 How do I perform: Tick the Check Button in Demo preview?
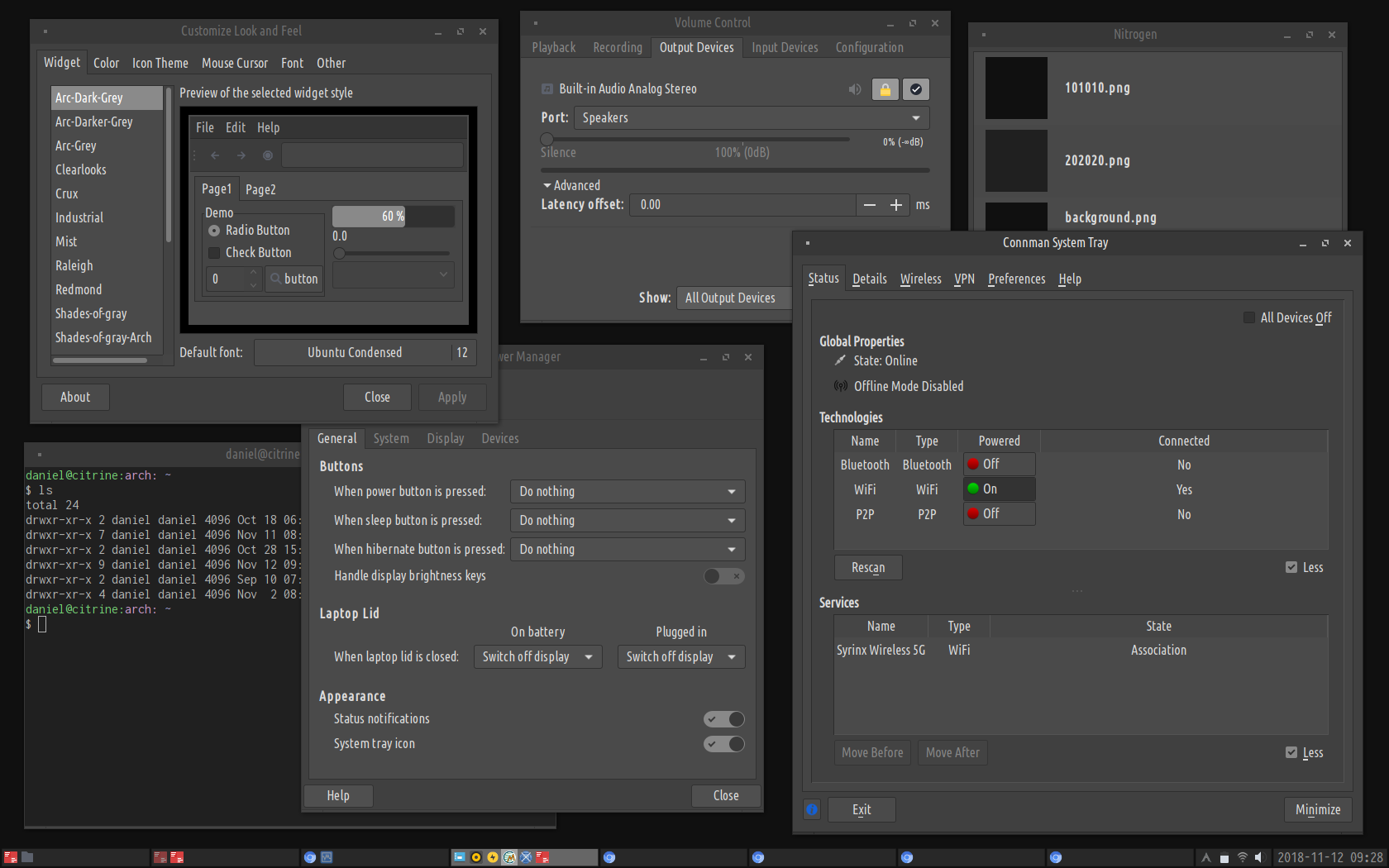[214, 253]
